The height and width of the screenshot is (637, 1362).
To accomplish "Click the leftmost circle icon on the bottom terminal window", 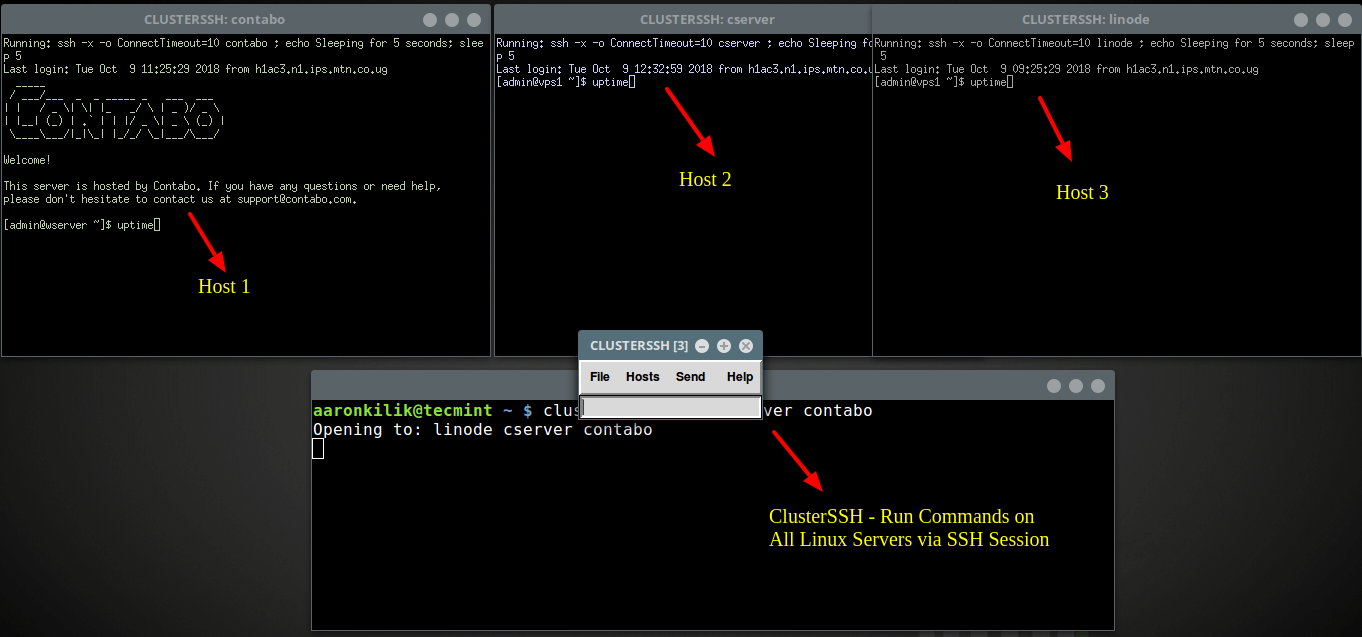I will pyautogui.click(x=1054, y=384).
